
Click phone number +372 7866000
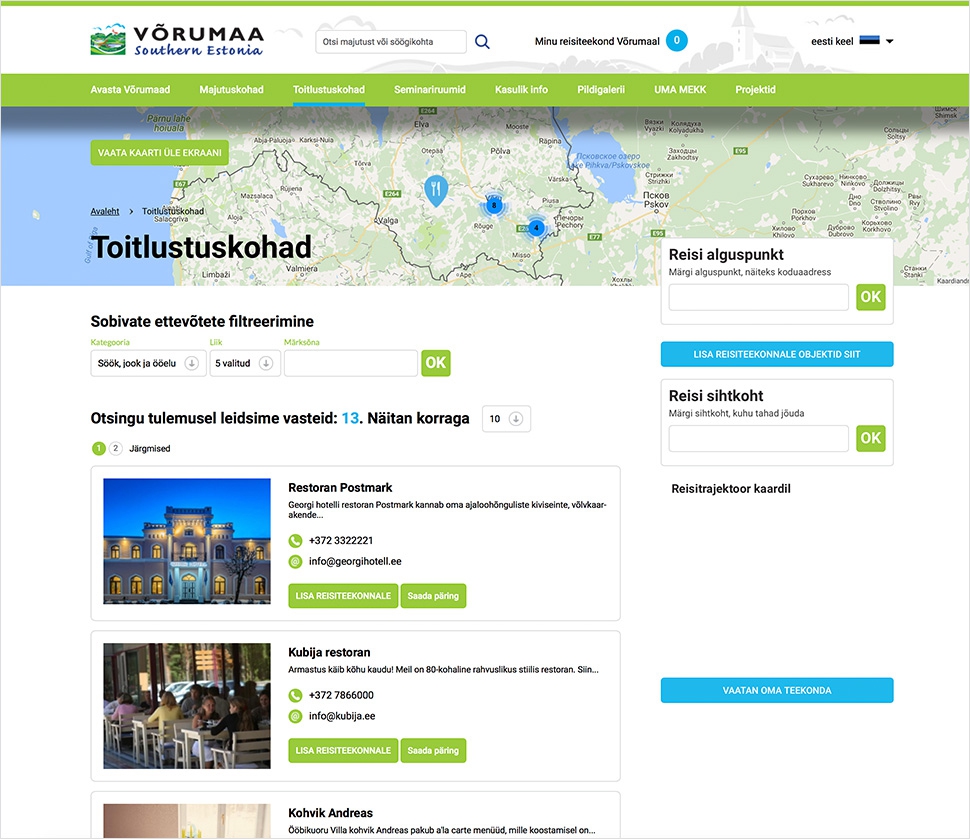[x=341, y=695]
